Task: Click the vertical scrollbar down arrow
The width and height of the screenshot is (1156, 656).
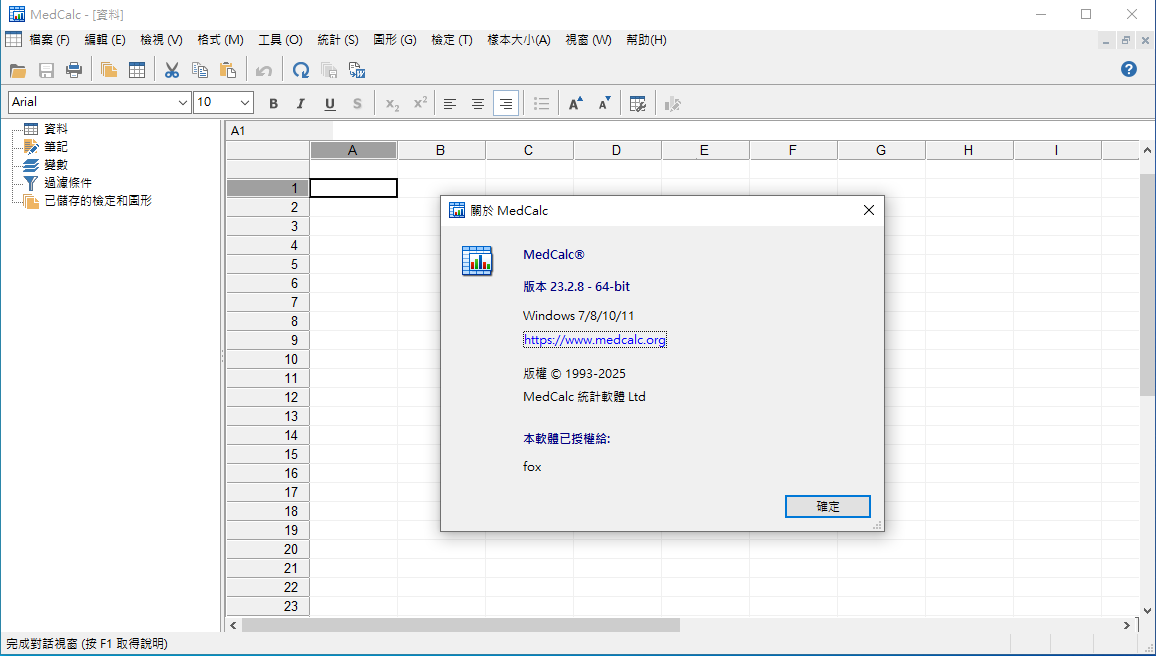Action: 1147,610
